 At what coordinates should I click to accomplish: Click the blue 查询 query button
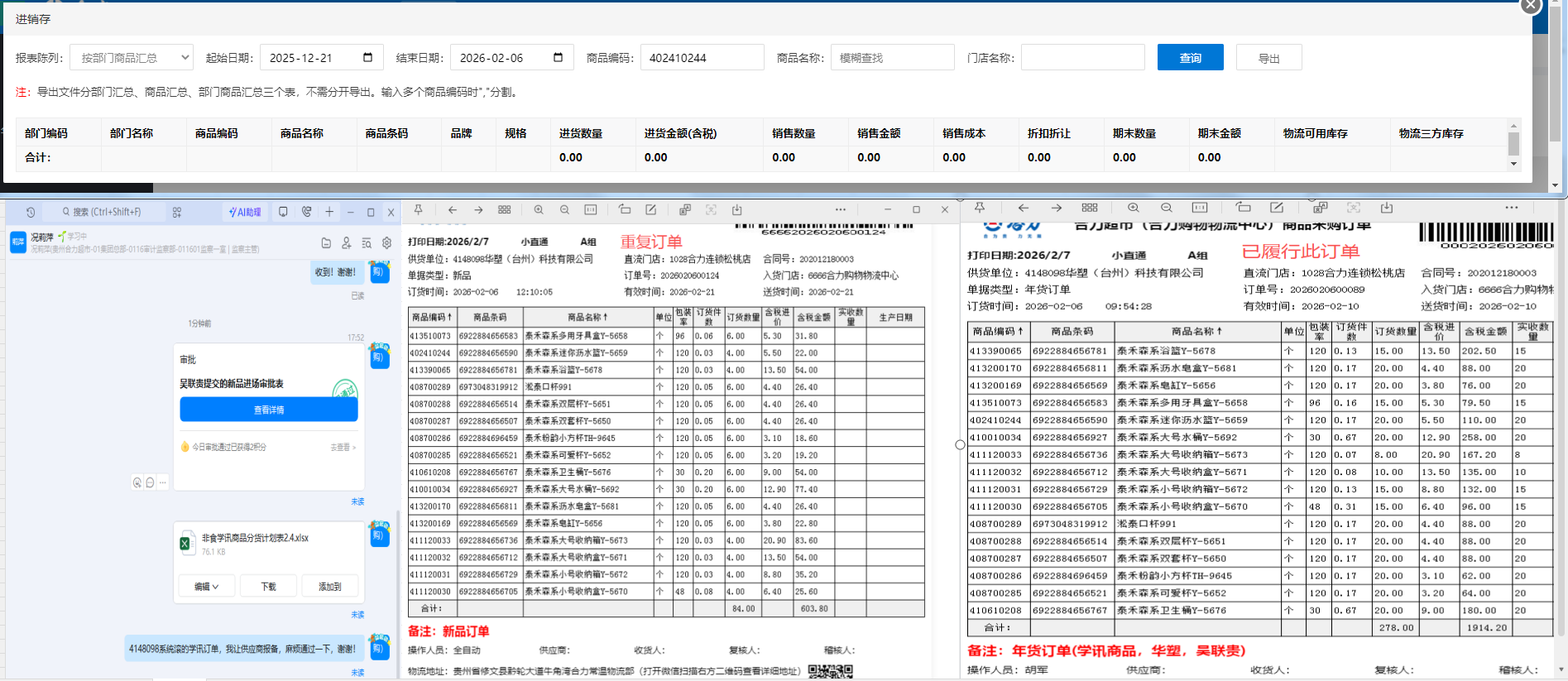click(x=1190, y=58)
